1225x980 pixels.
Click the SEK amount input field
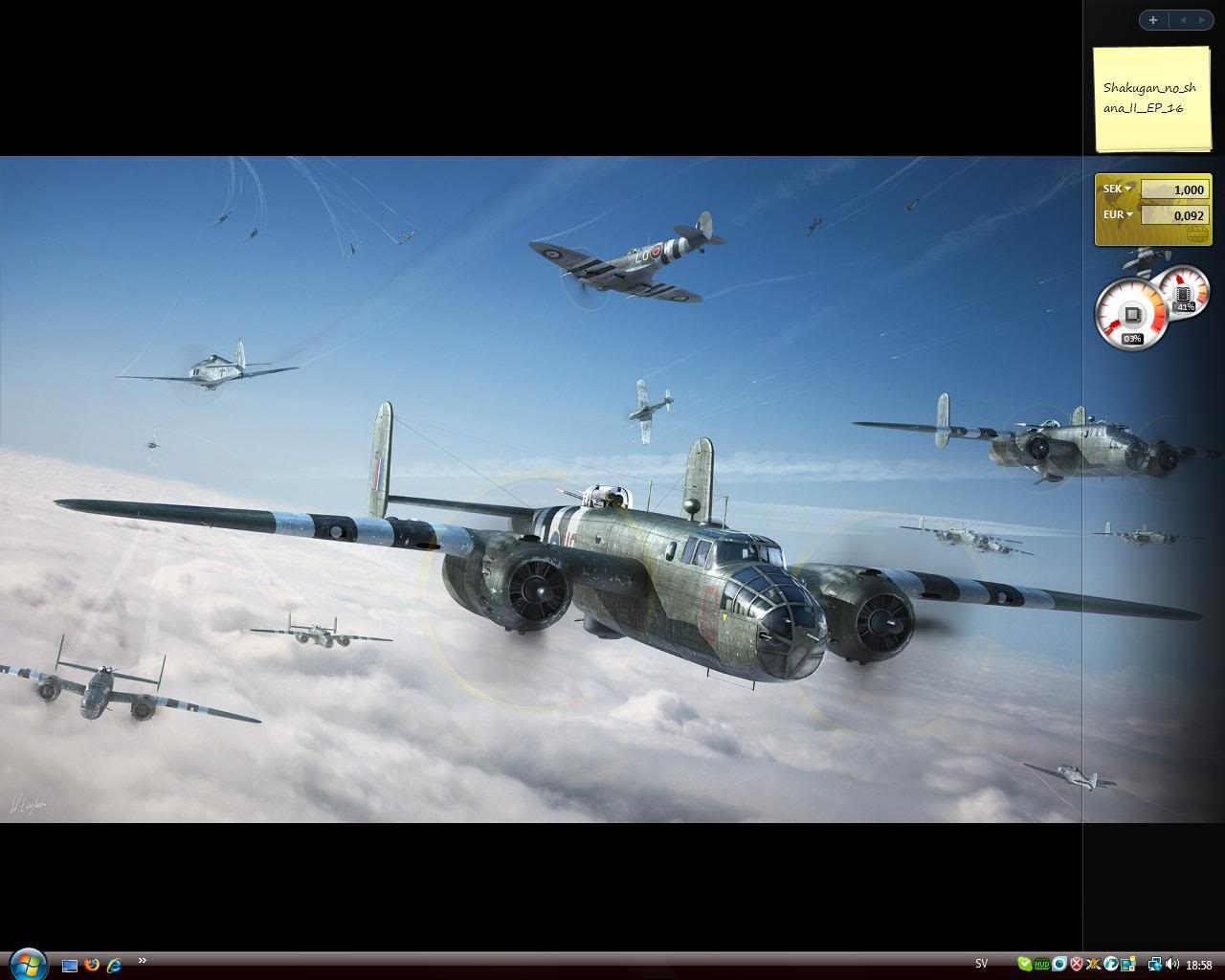coord(1174,189)
